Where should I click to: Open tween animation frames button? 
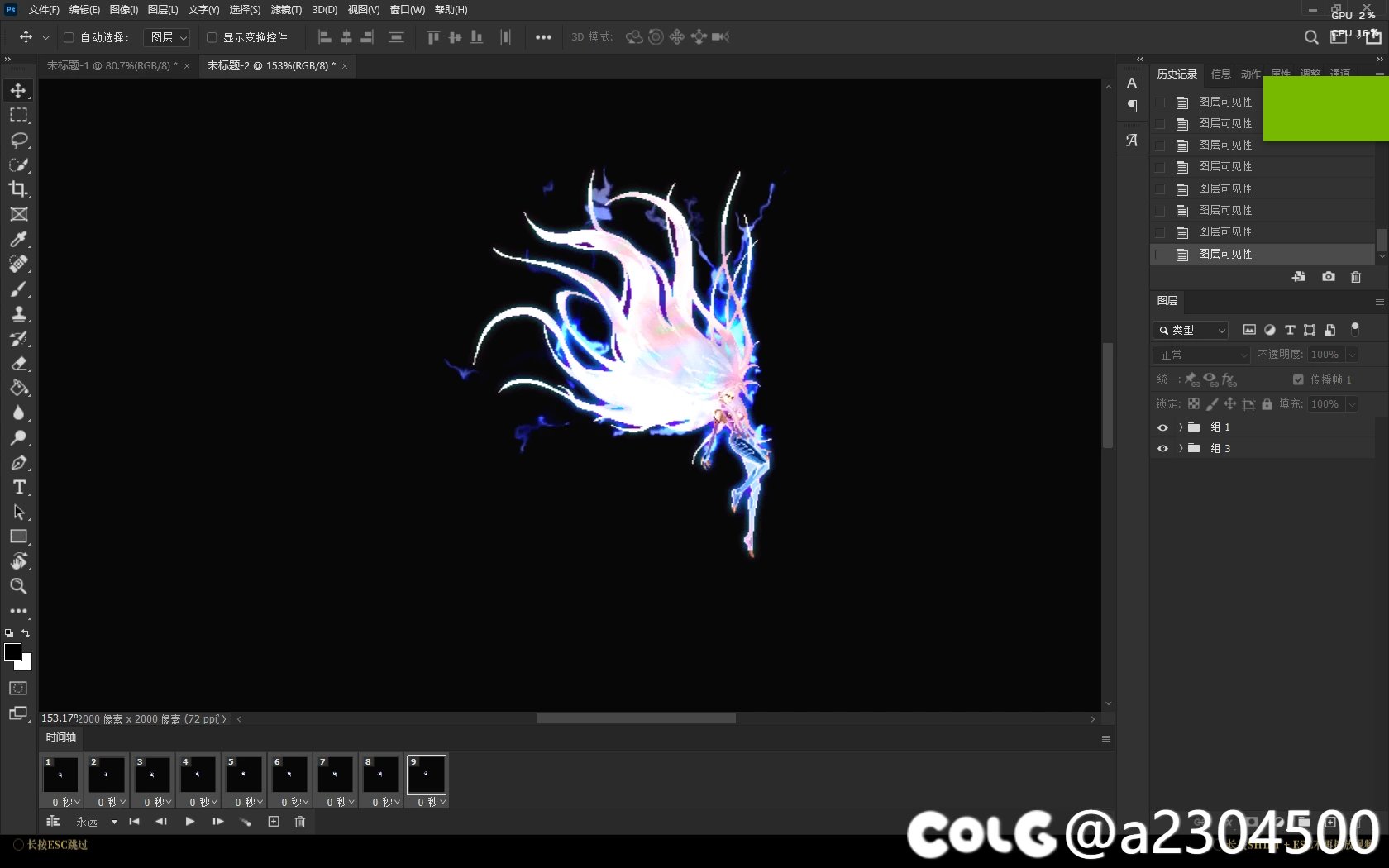point(246,822)
